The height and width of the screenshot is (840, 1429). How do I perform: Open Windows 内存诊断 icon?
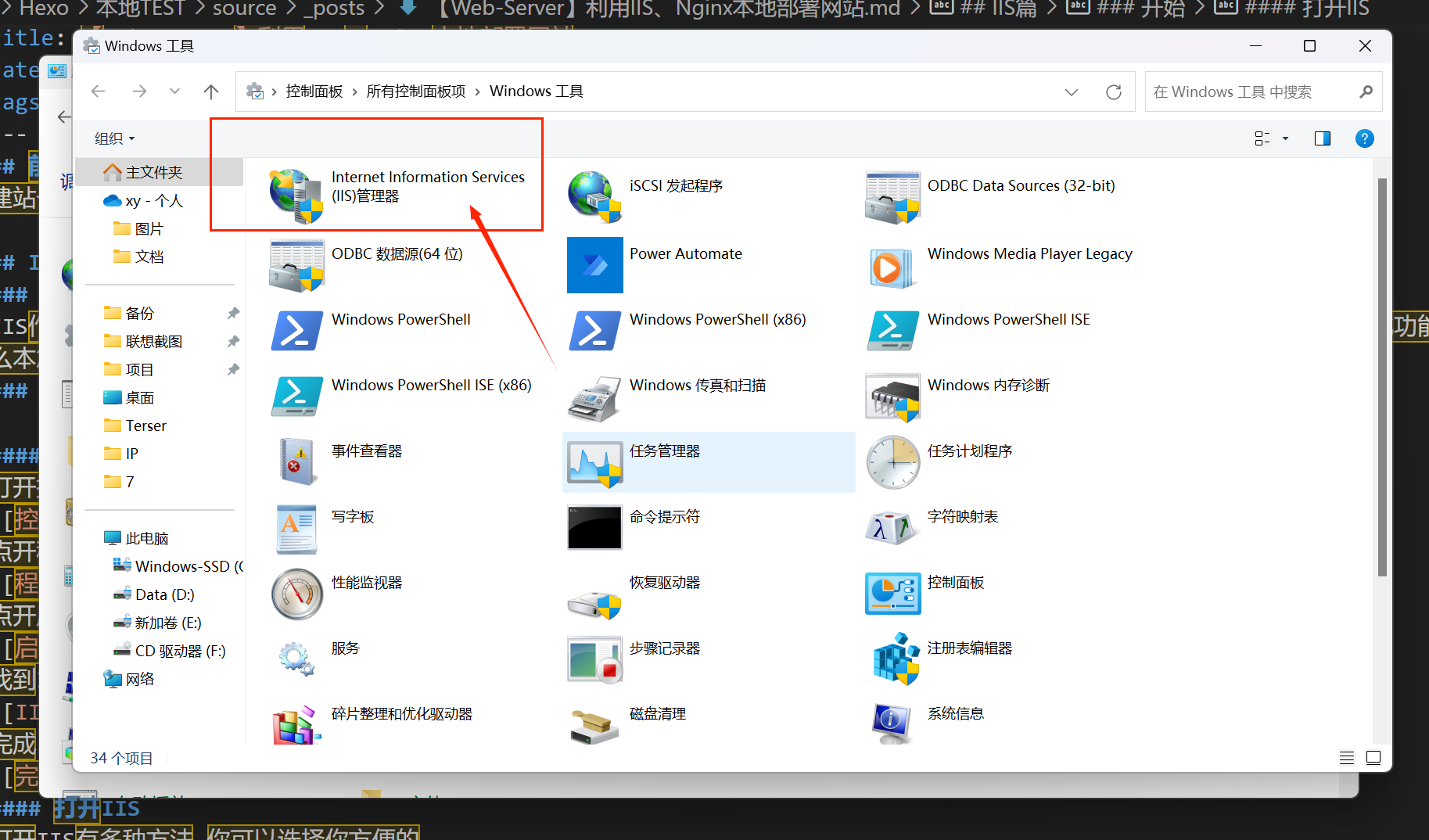pos(892,397)
